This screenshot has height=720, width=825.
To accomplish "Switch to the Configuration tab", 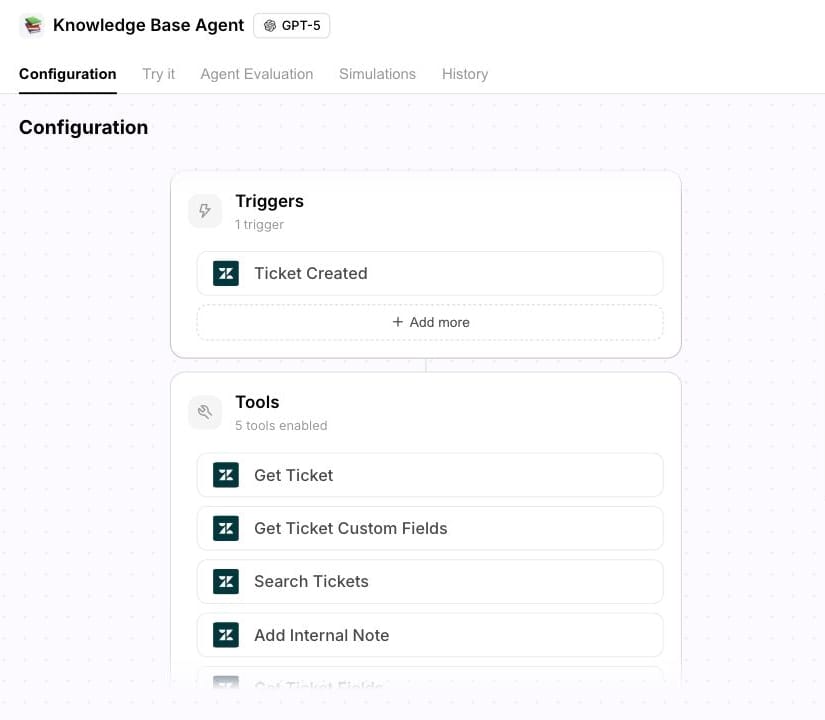I will tap(68, 74).
